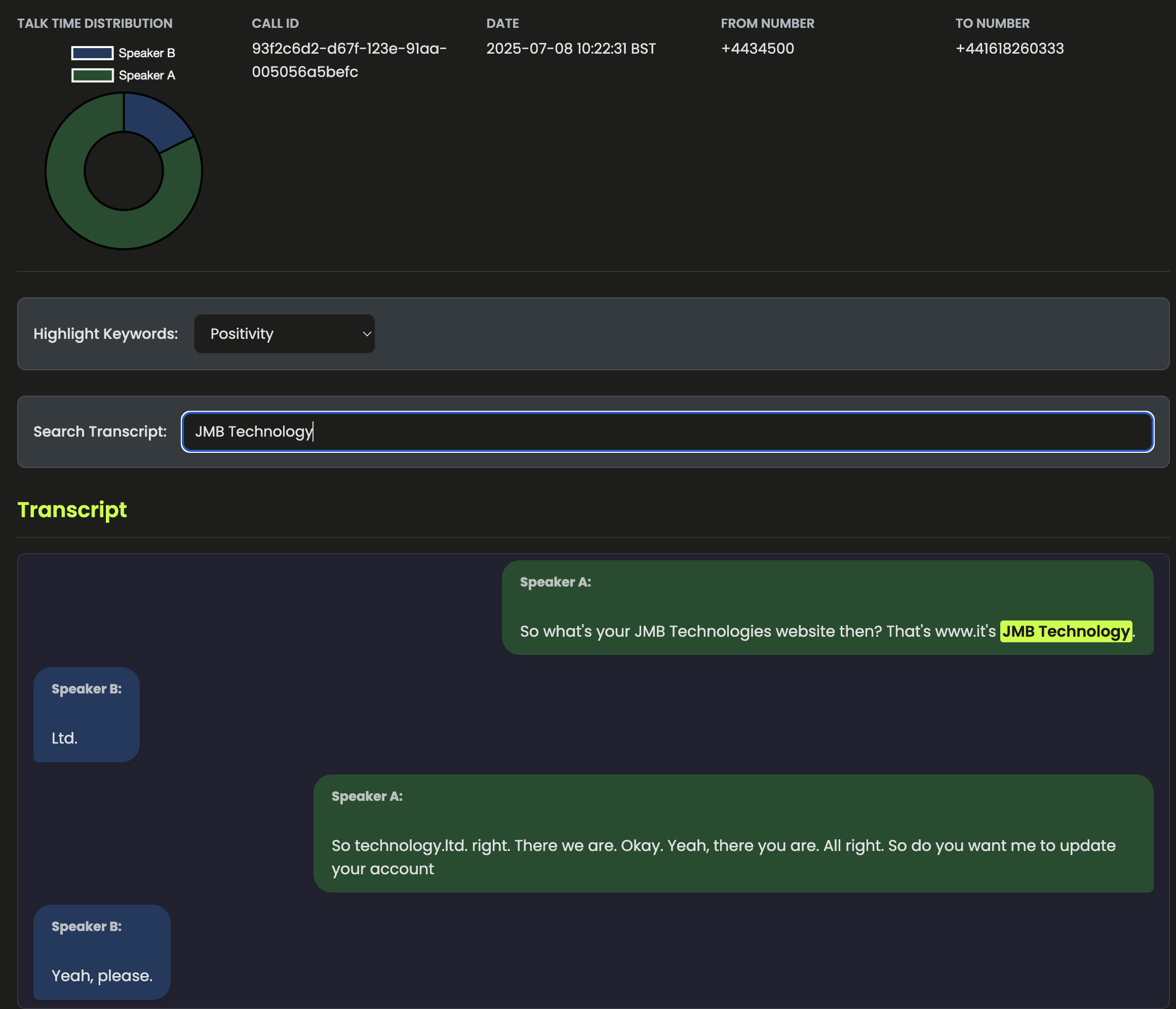This screenshot has width=1176, height=1009.
Task: Click the TO NUMBER header
Action: [x=992, y=23]
